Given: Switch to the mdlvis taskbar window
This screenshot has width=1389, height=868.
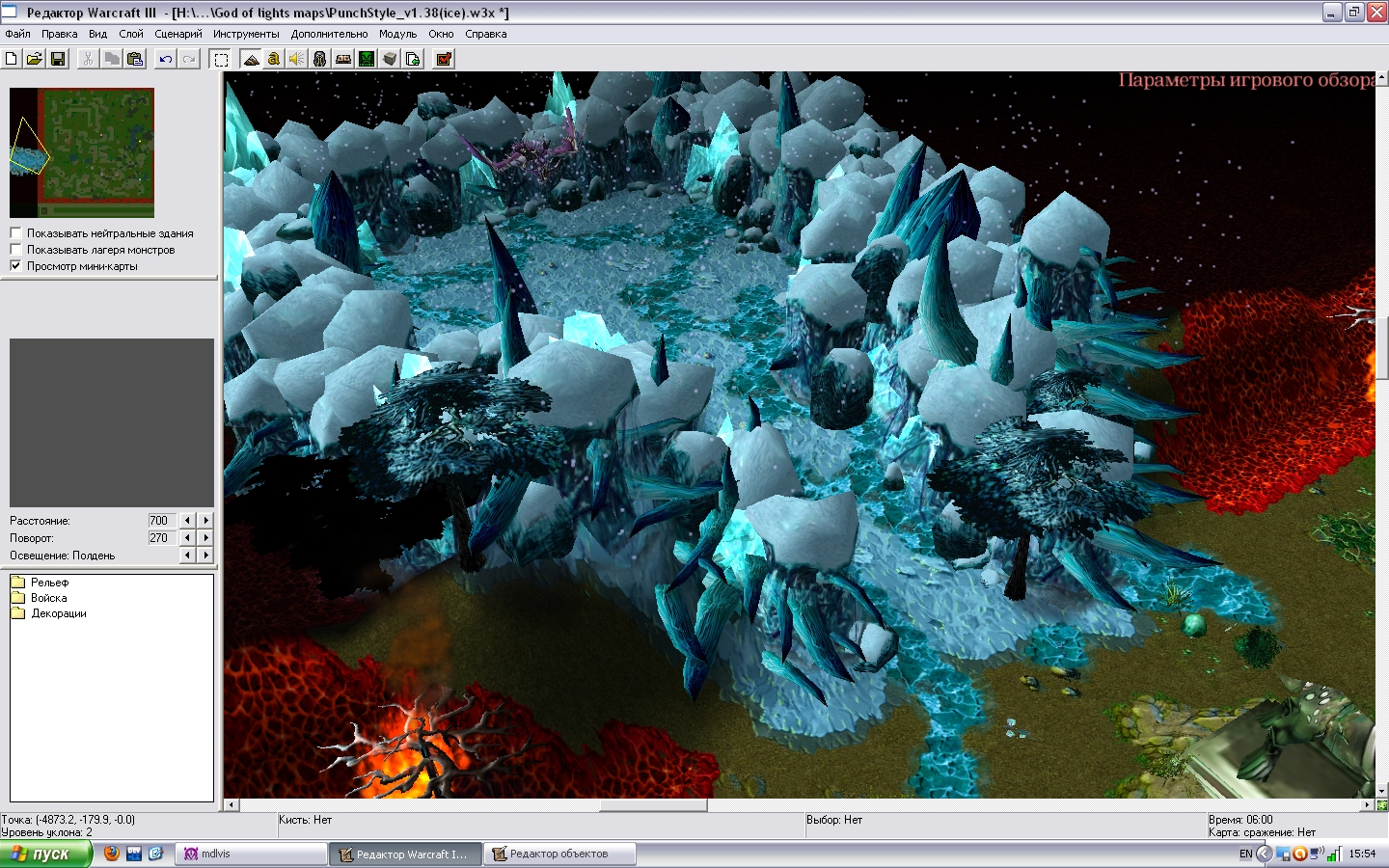Looking at the screenshot, I should click(253, 854).
